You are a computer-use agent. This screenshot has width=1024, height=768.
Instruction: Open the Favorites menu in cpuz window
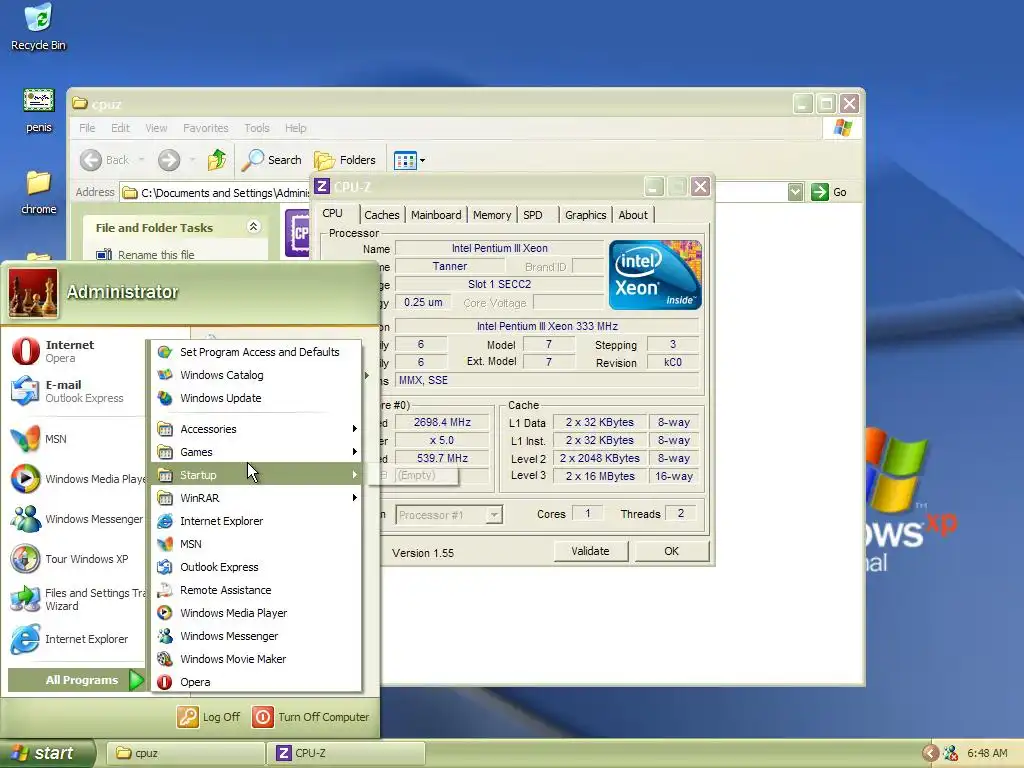tap(206, 128)
